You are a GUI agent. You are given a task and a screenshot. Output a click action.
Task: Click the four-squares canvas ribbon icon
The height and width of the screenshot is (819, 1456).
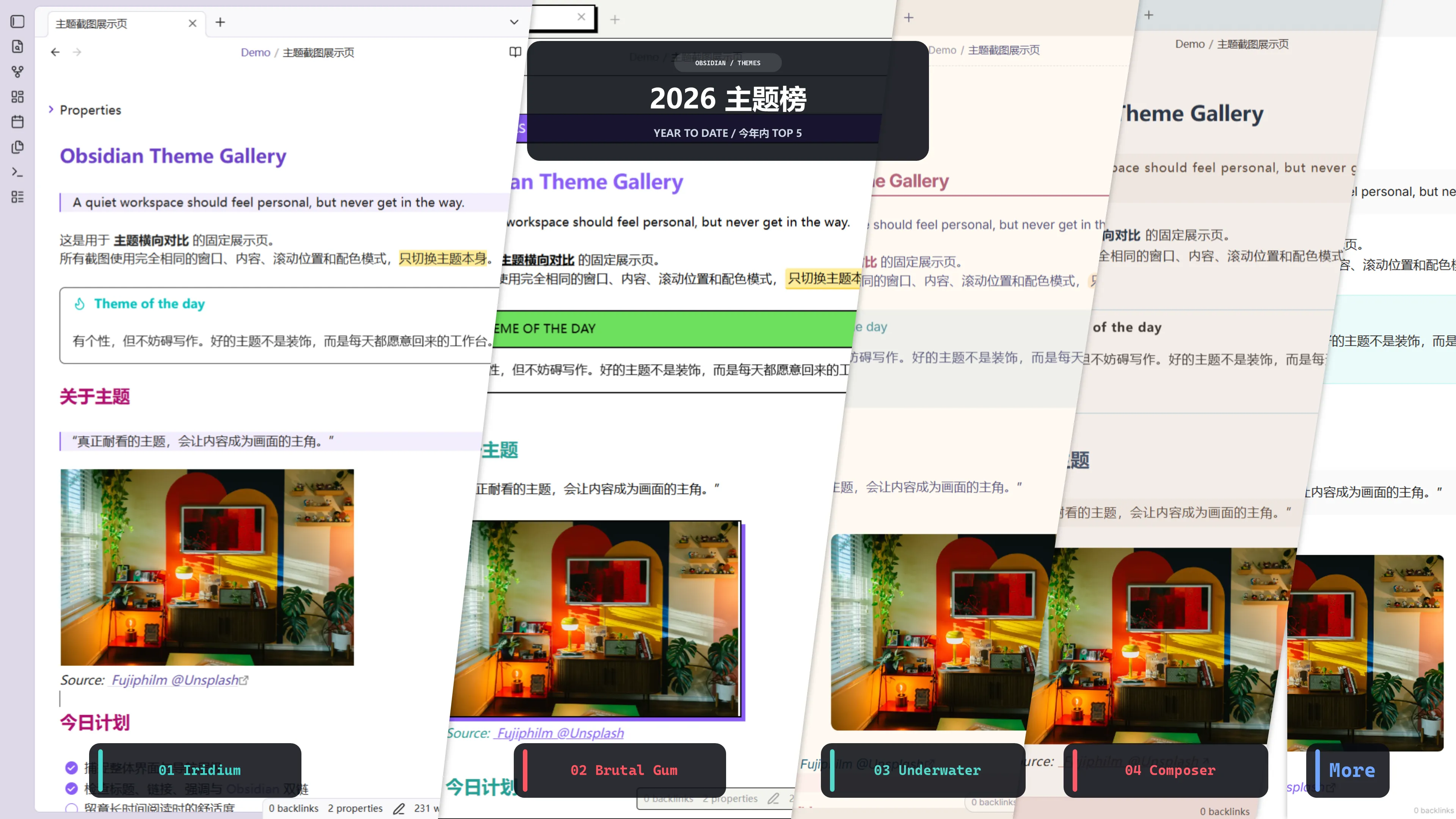pos(17,97)
